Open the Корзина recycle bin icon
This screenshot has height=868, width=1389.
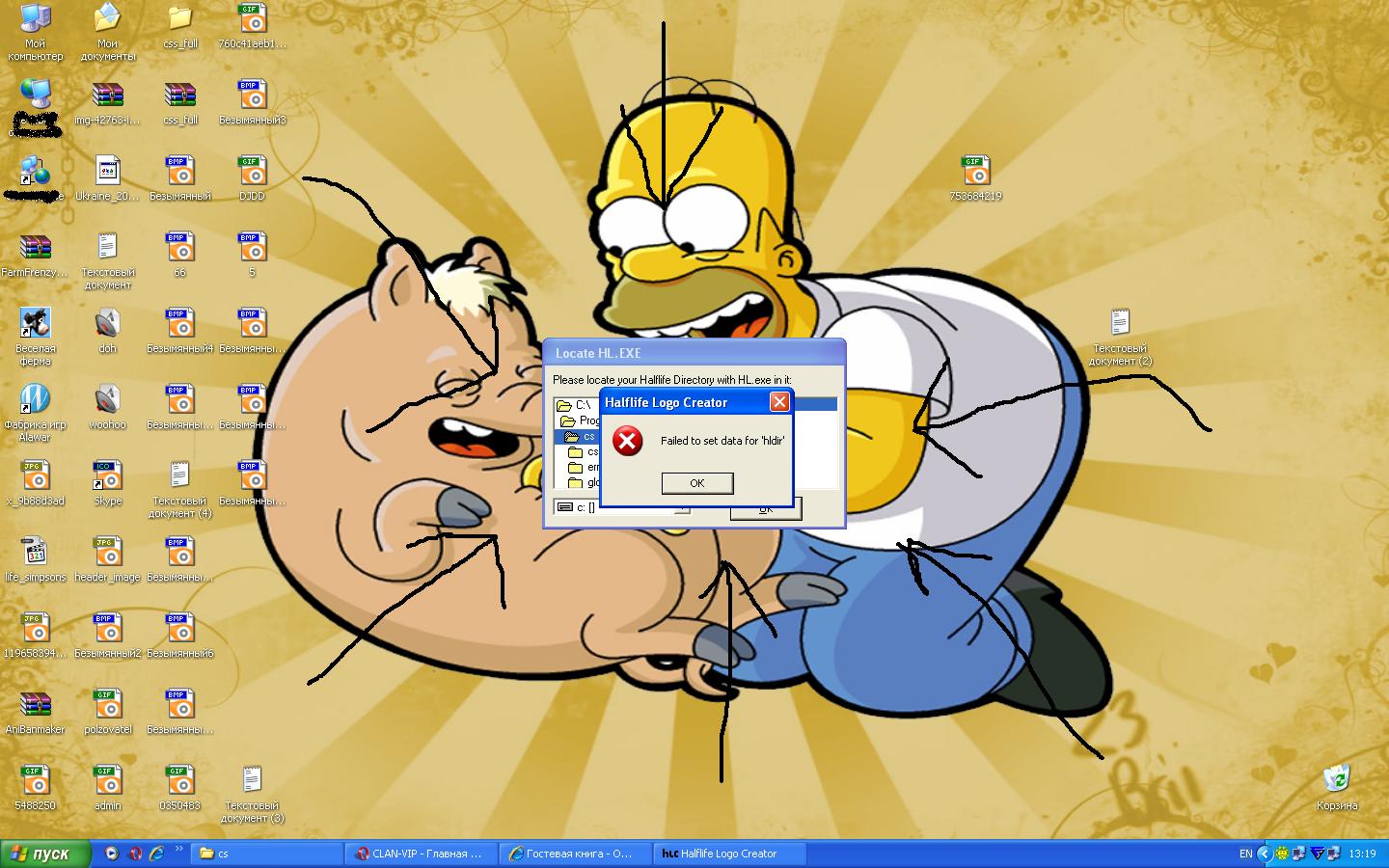(1337, 789)
